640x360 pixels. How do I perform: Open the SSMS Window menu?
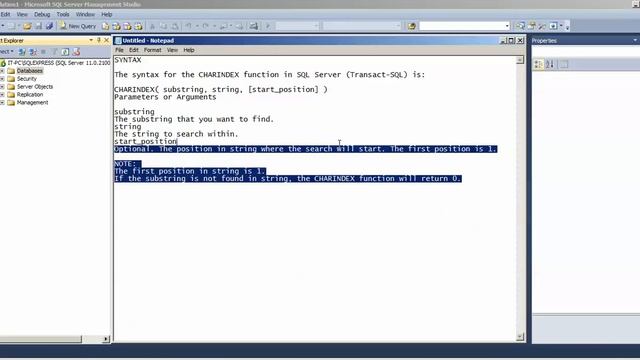(x=85, y=14)
